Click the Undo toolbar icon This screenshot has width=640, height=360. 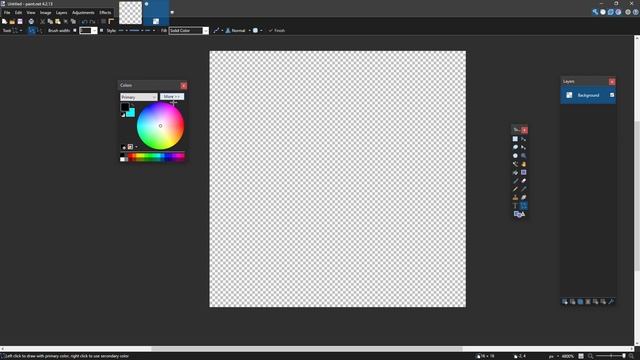pyautogui.click(x=84, y=22)
